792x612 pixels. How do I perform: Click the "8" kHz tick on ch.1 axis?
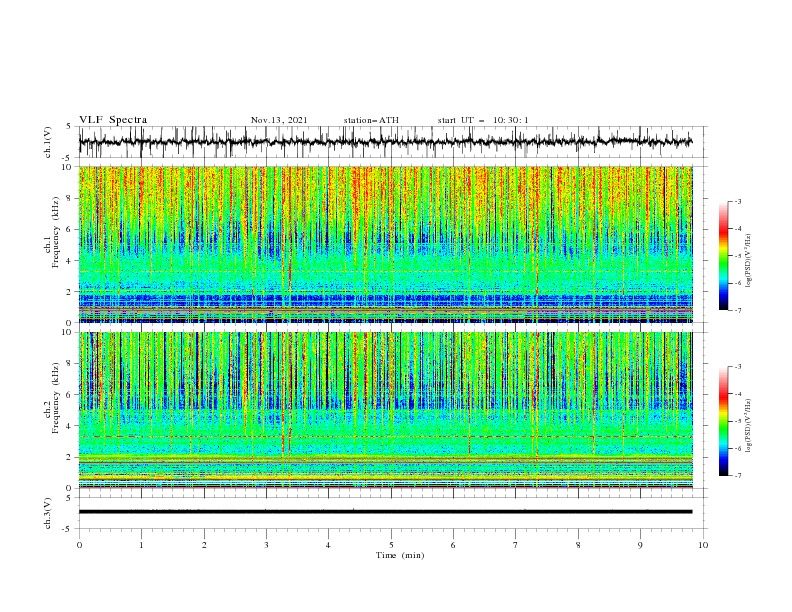(x=70, y=198)
